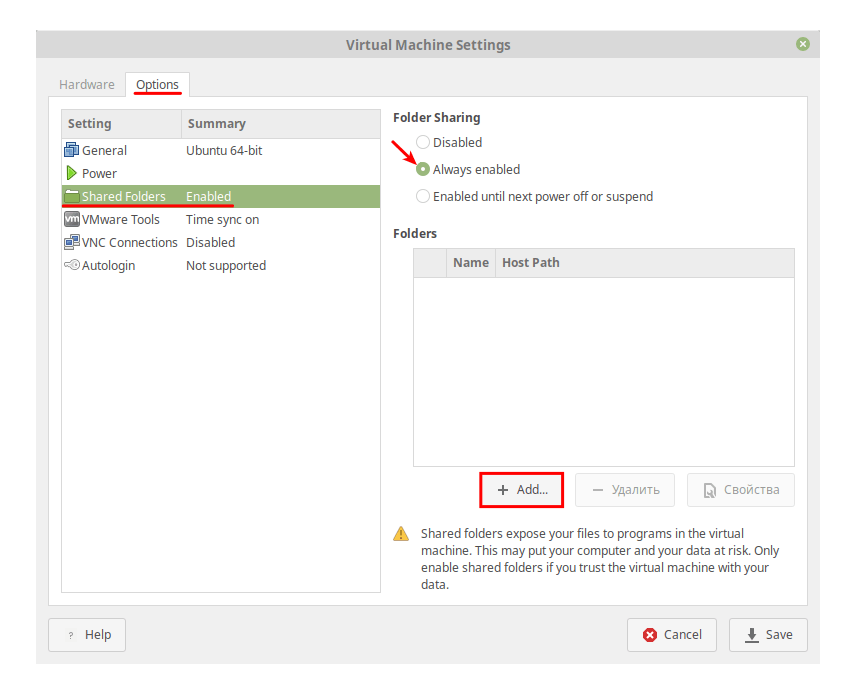Click the yellow warning triangle icon

[401, 534]
